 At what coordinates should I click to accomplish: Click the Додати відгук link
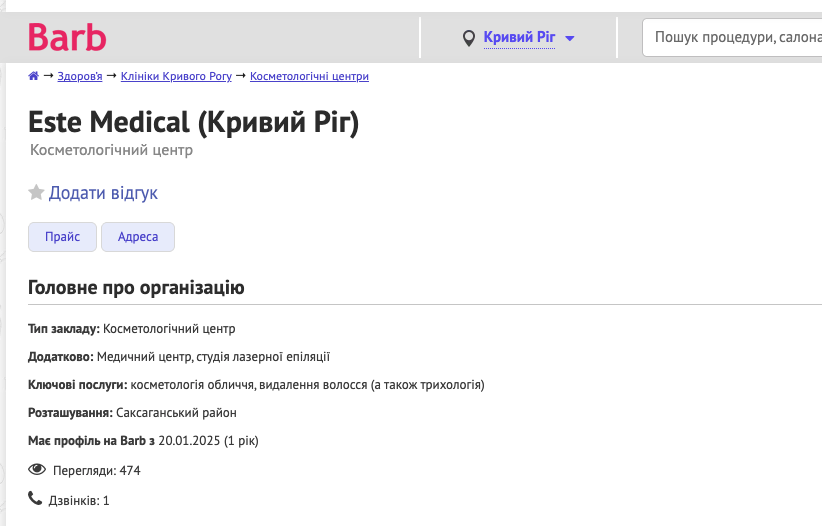tap(103, 193)
